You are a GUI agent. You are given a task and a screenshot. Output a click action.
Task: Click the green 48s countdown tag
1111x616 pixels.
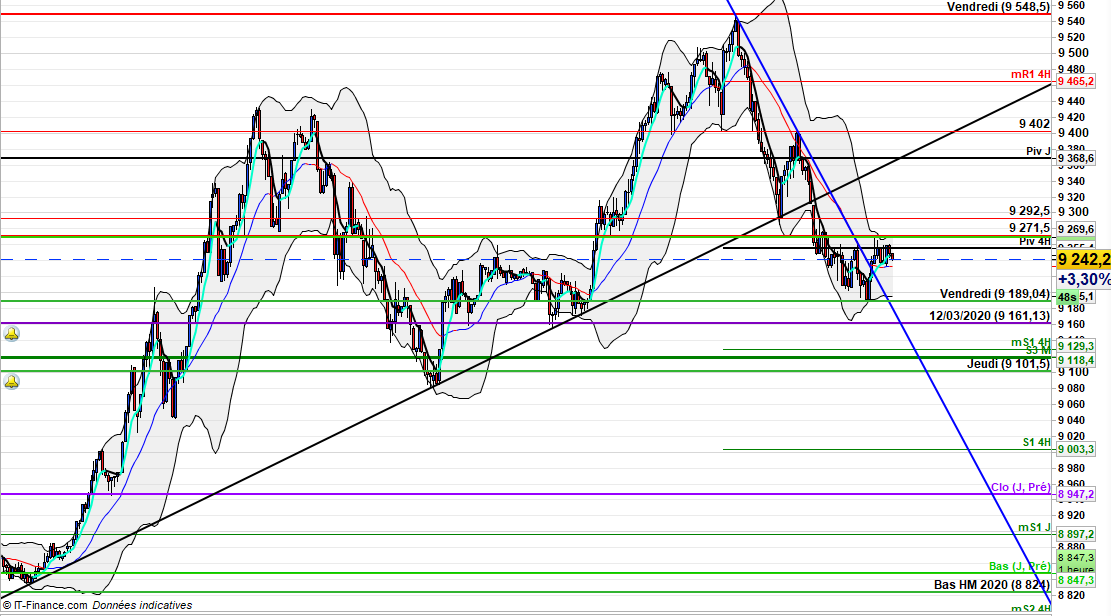1067,297
